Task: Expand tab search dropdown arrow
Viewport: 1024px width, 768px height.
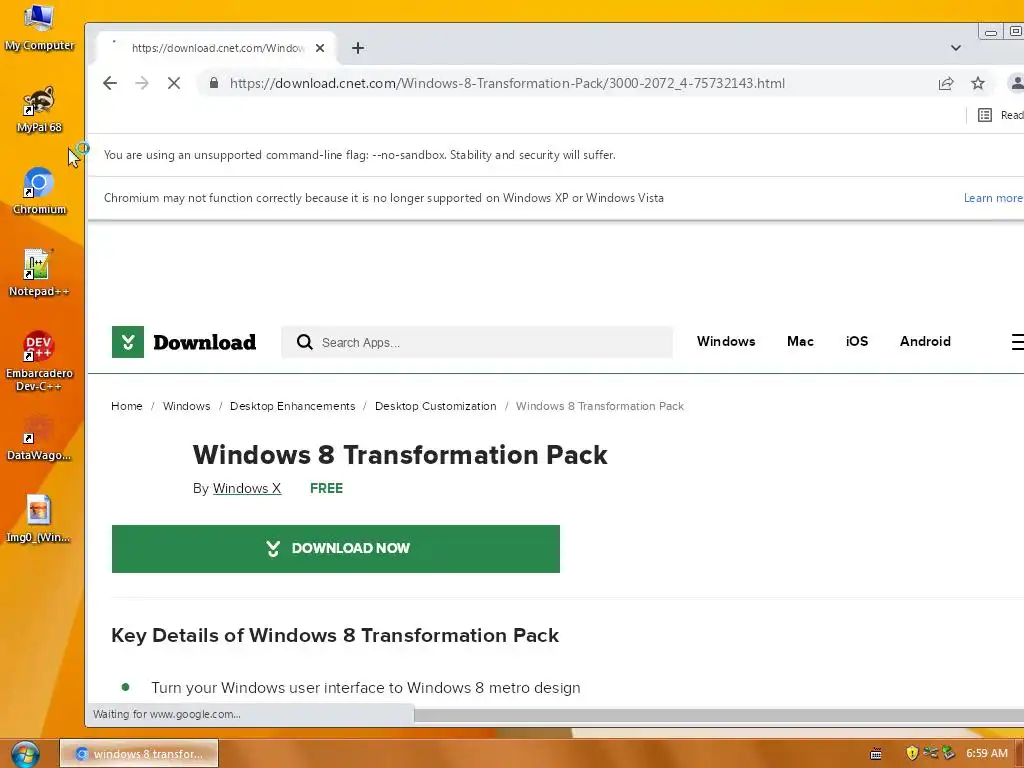Action: 955,48
